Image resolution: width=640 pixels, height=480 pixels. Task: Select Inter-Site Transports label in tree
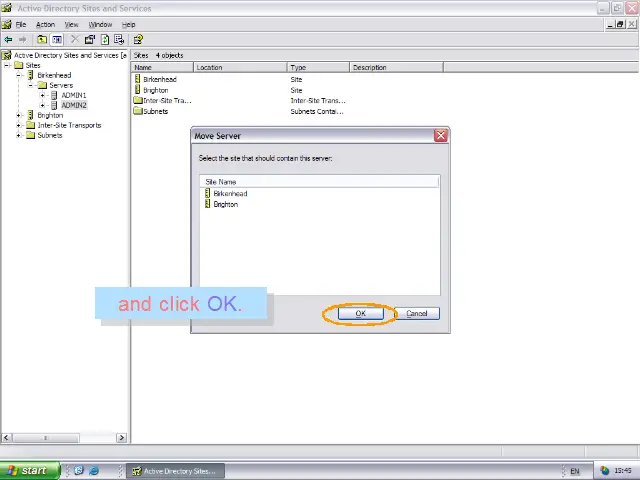tap(69, 125)
